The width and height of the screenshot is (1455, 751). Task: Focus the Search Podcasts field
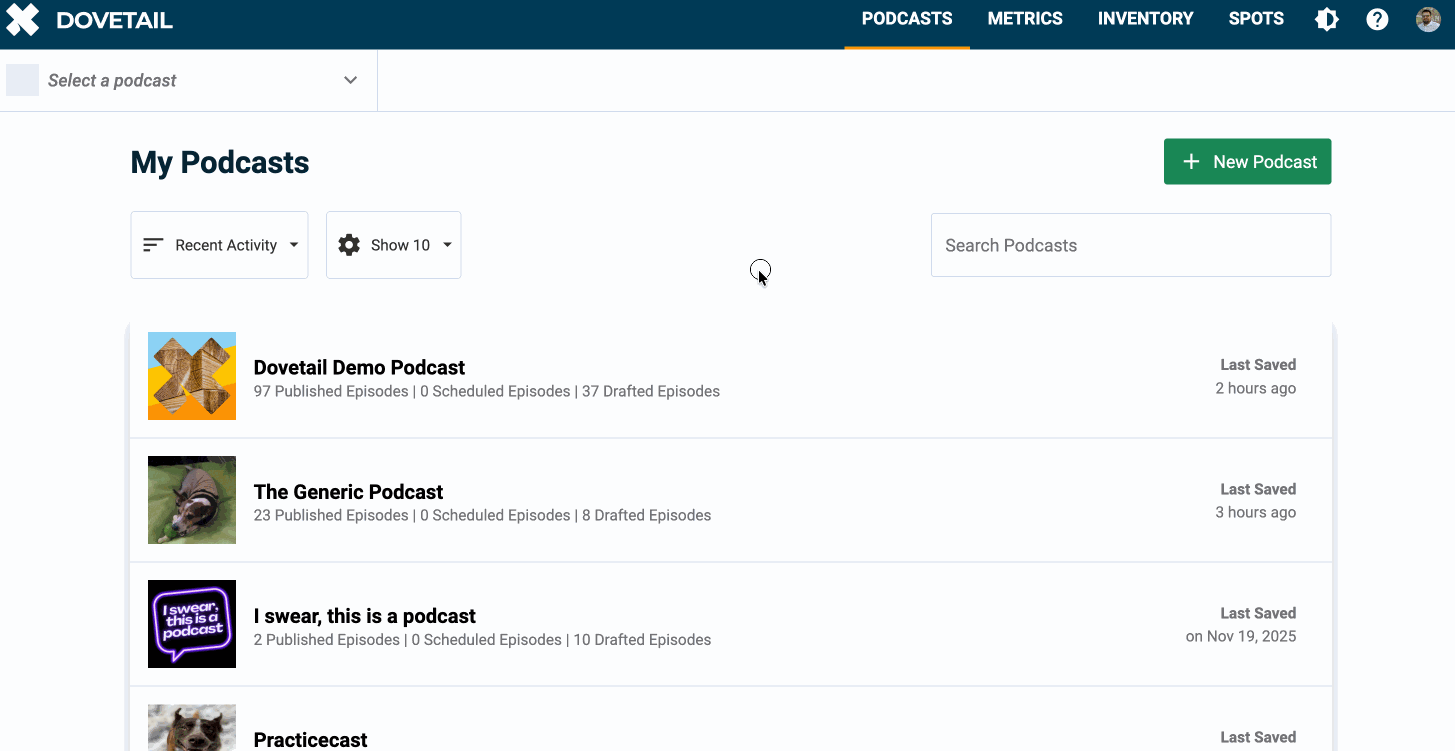1130,245
